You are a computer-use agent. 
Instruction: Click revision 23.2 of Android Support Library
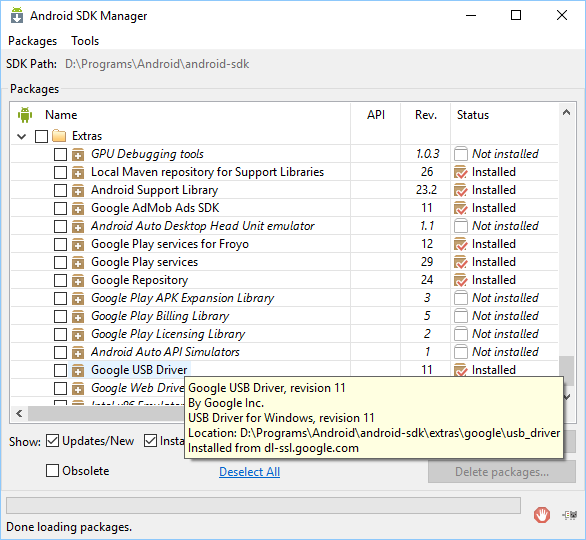426,190
